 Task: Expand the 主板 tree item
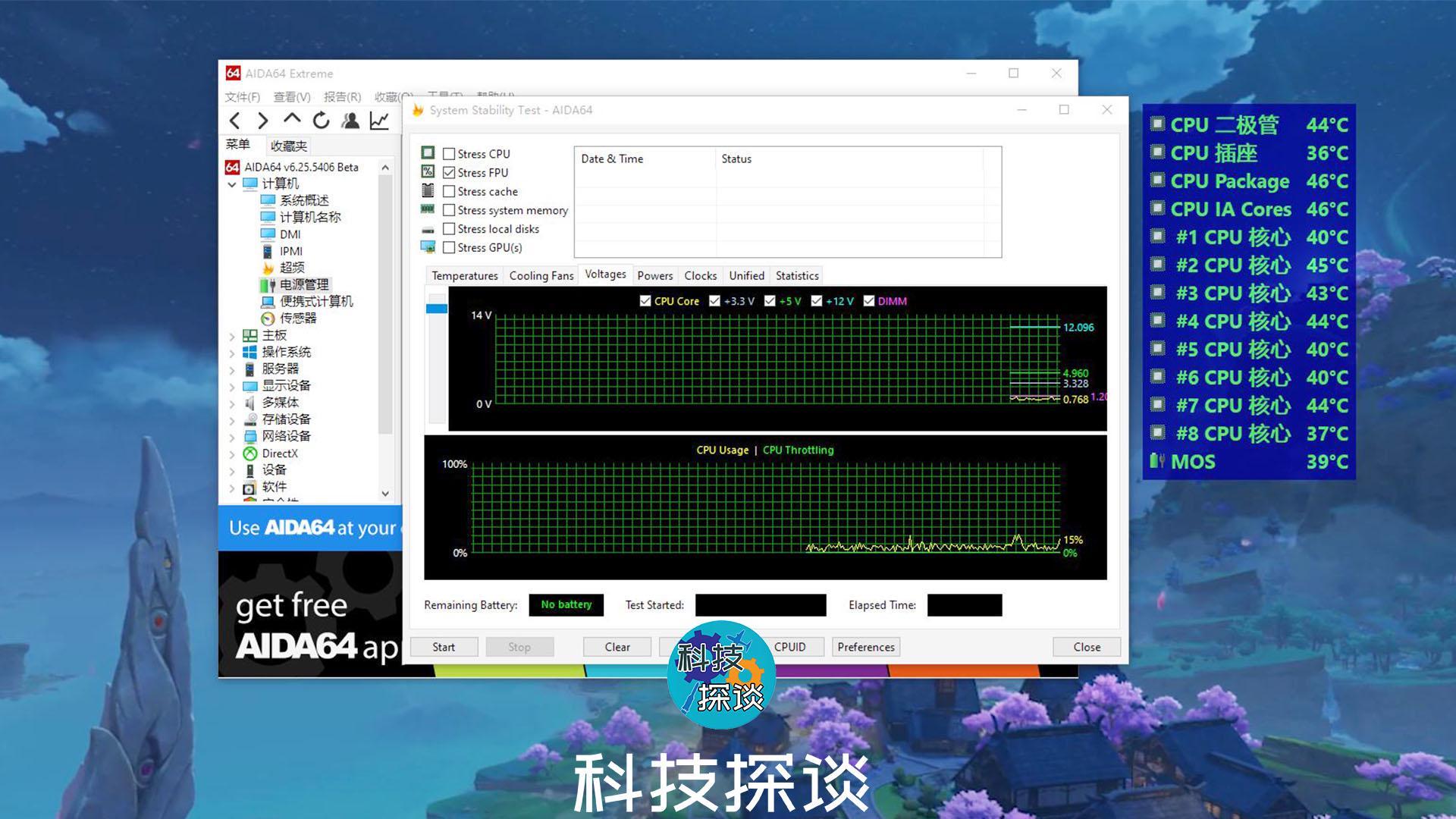(x=235, y=335)
